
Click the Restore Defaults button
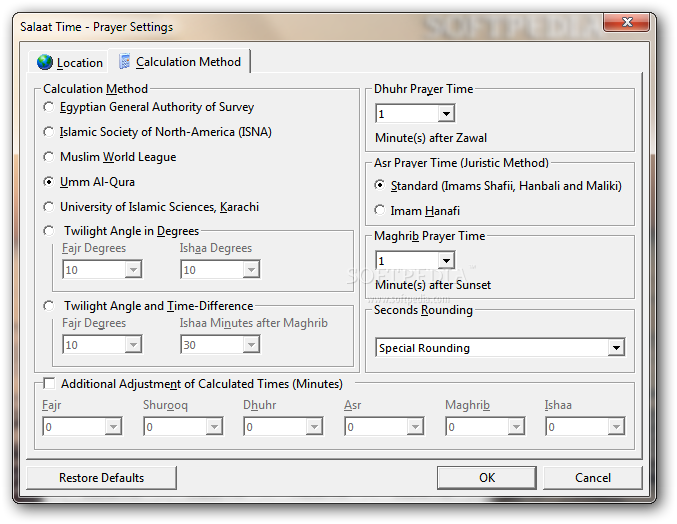tap(101, 478)
